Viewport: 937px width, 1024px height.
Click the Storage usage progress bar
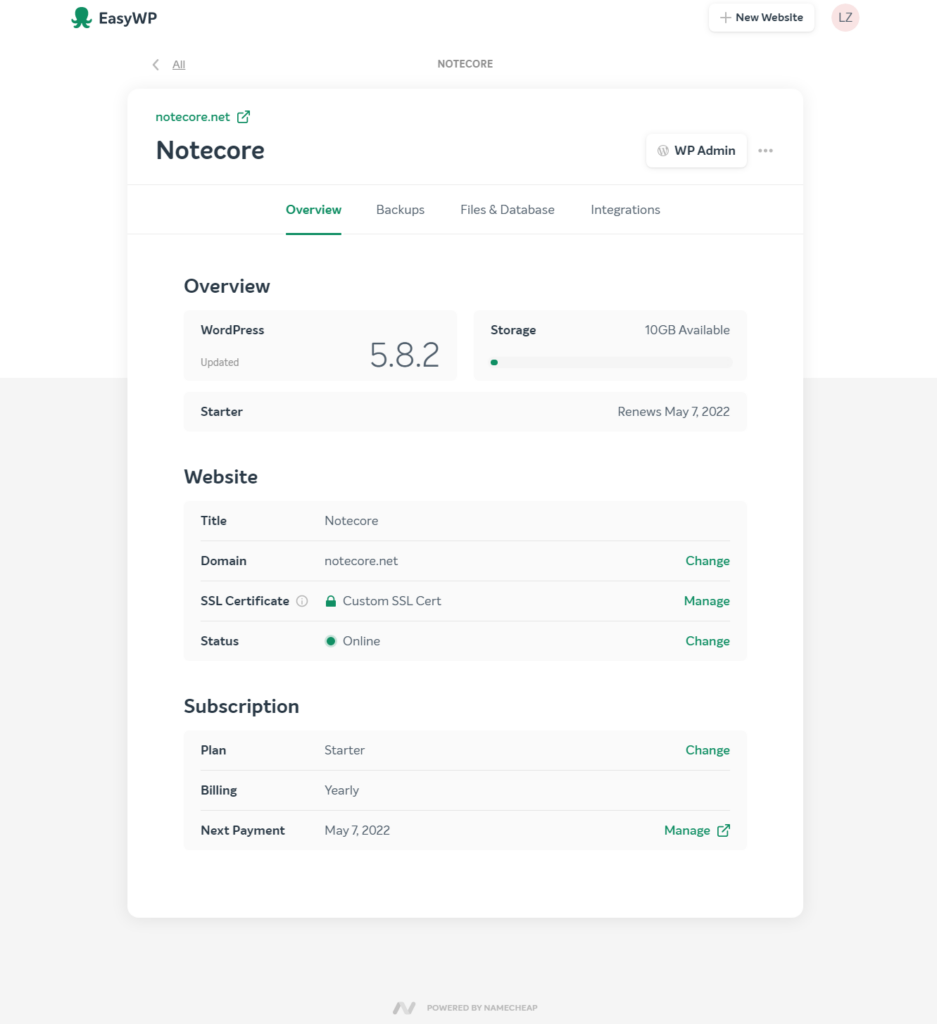pyautogui.click(x=611, y=362)
